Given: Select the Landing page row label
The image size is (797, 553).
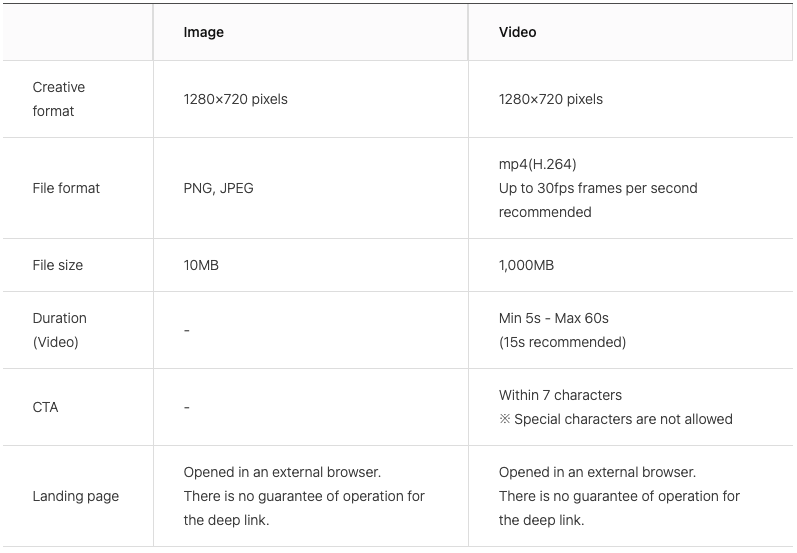Looking at the screenshot, I should tap(75, 496).
